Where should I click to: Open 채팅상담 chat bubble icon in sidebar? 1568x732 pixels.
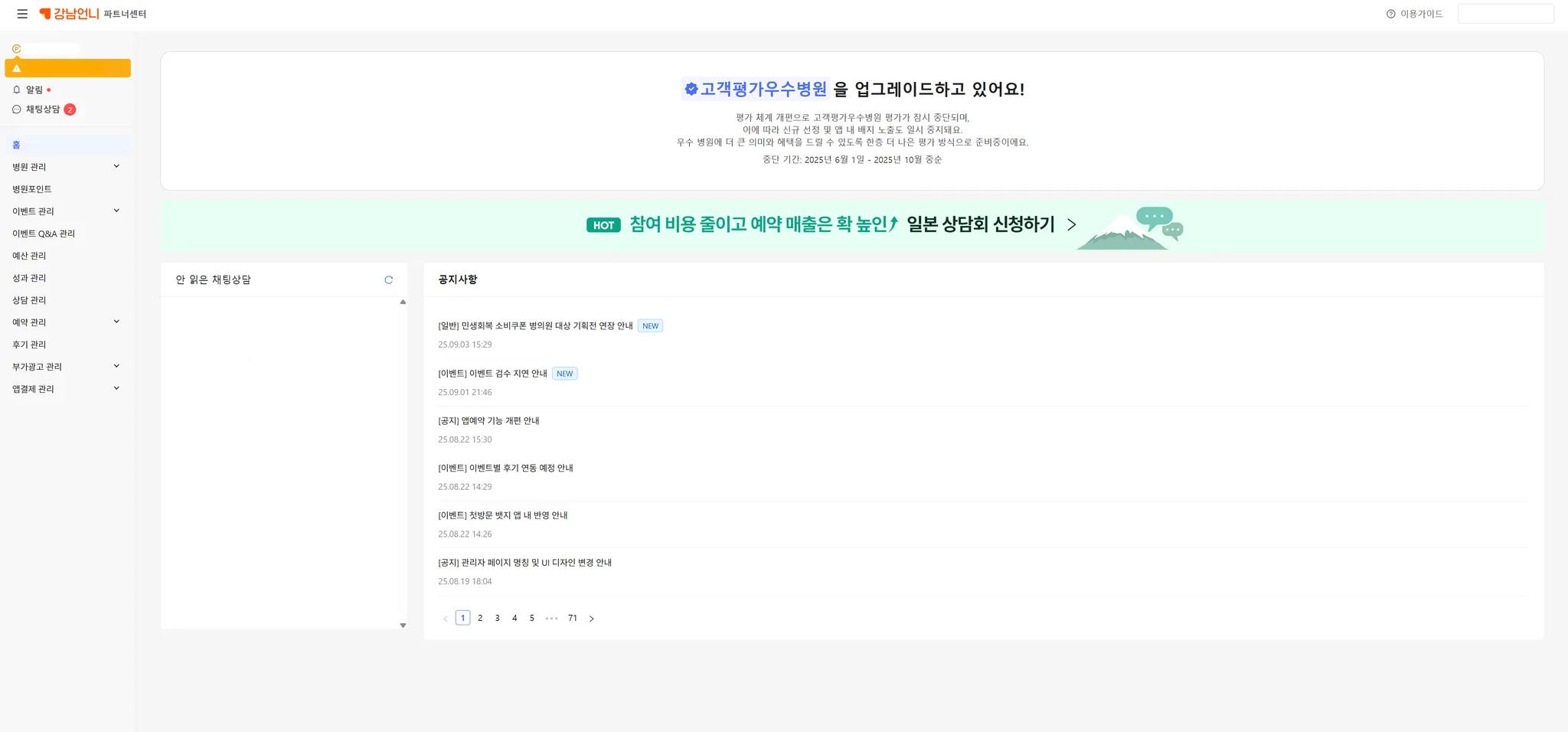click(17, 109)
